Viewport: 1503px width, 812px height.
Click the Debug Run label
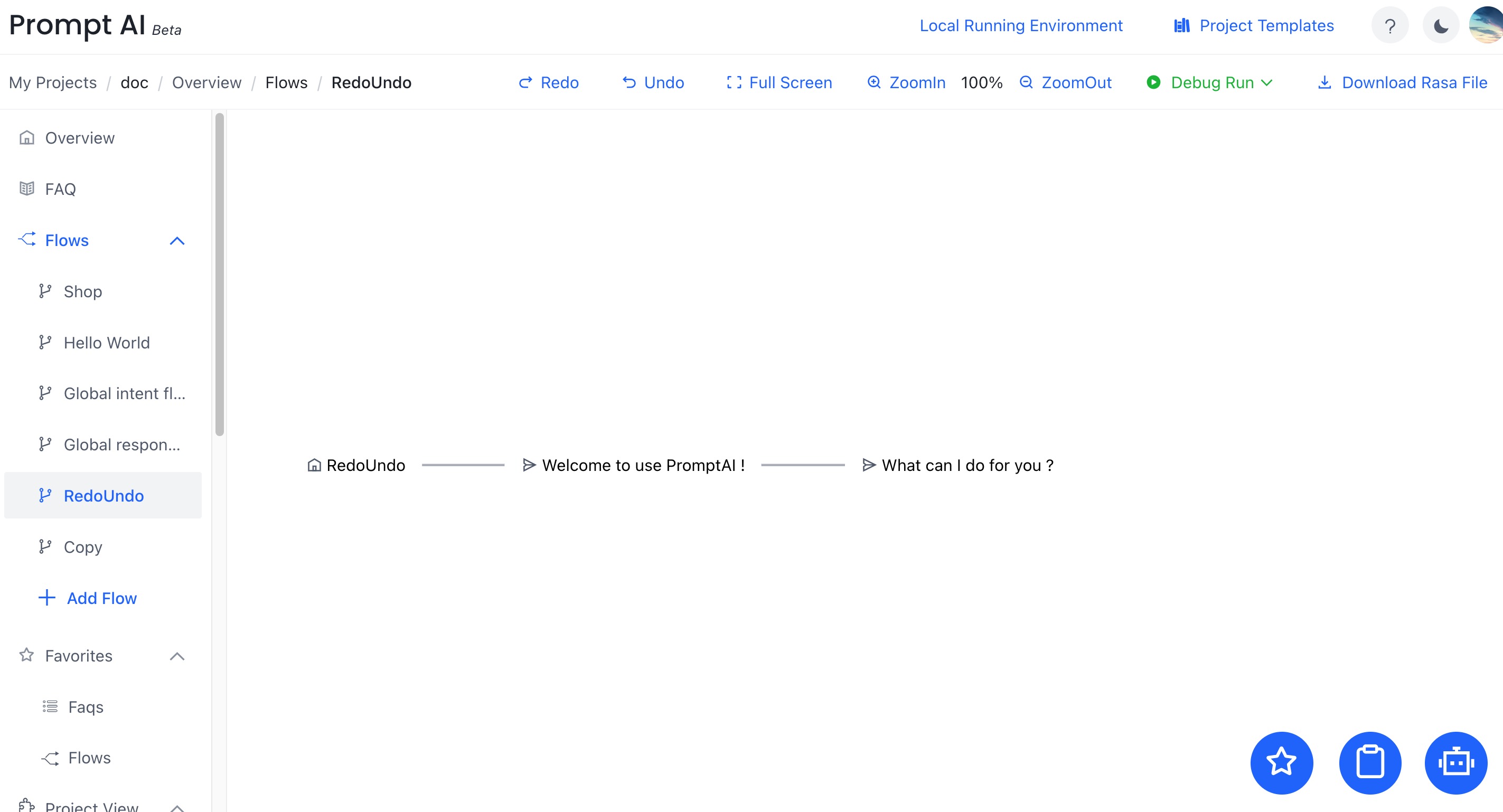(1213, 82)
